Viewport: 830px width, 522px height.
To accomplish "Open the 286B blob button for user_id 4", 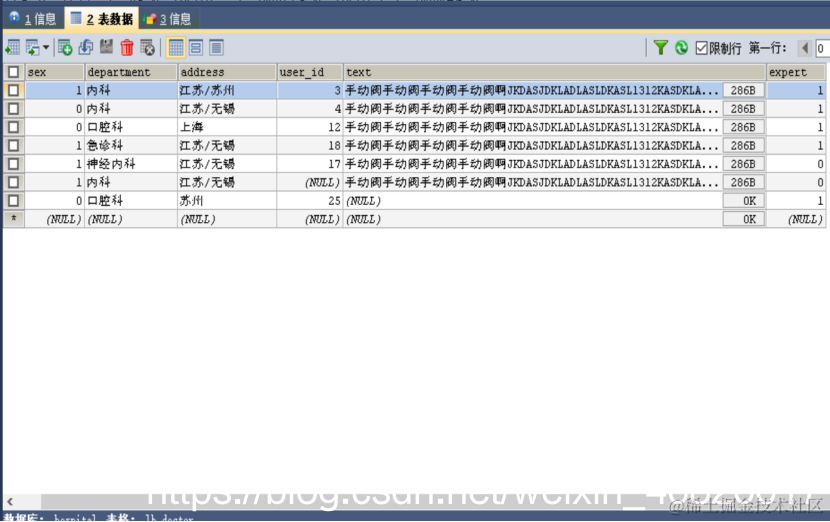I will point(743,109).
